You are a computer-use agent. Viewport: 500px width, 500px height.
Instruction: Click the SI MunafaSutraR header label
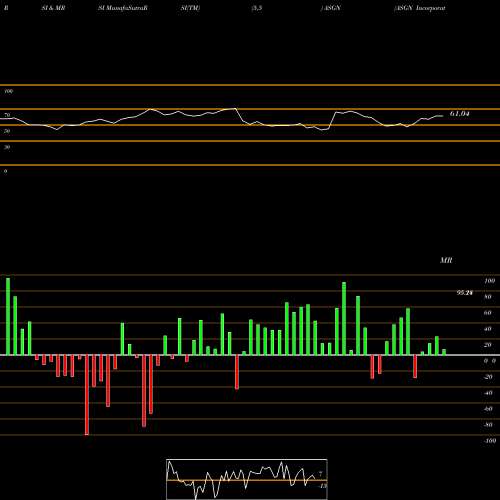(123, 8)
